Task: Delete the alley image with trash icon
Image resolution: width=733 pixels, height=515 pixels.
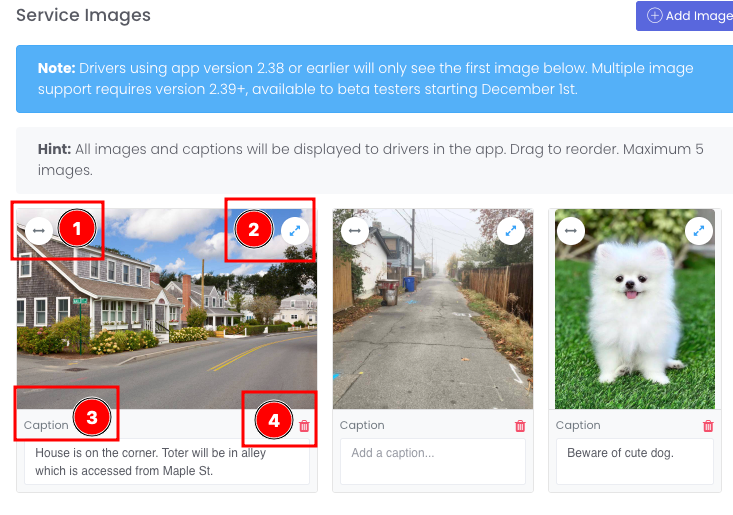Action: 520,426
